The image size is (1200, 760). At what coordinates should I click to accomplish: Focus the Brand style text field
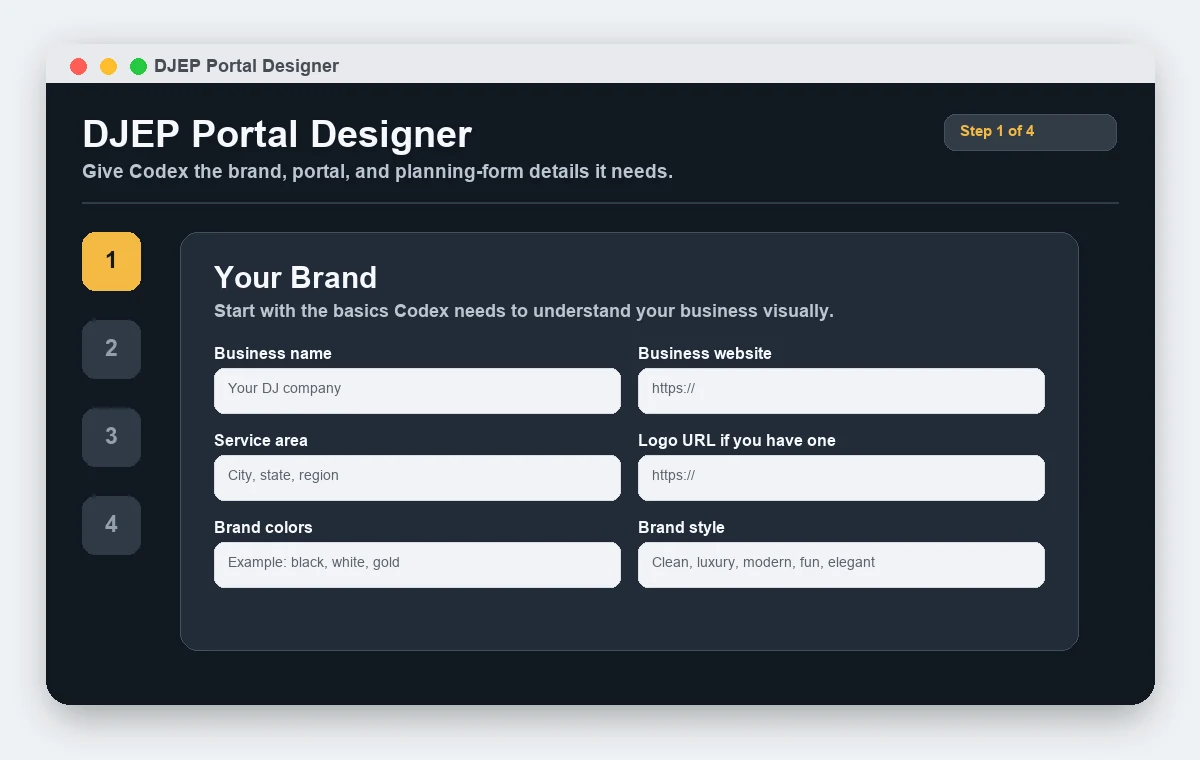tap(841, 564)
